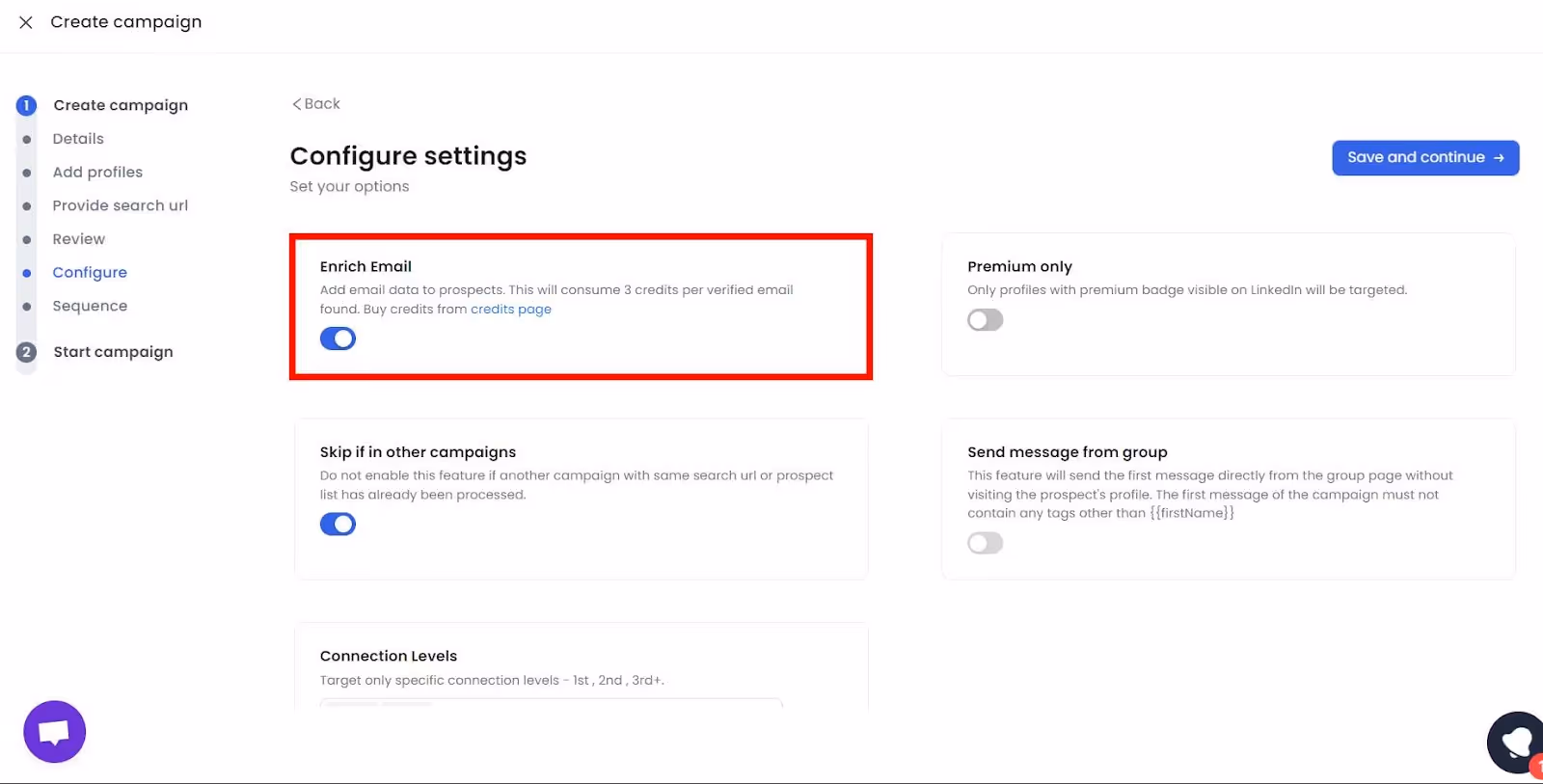The height and width of the screenshot is (784, 1543).
Task: Click Save and continue
Action: [1424, 157]
